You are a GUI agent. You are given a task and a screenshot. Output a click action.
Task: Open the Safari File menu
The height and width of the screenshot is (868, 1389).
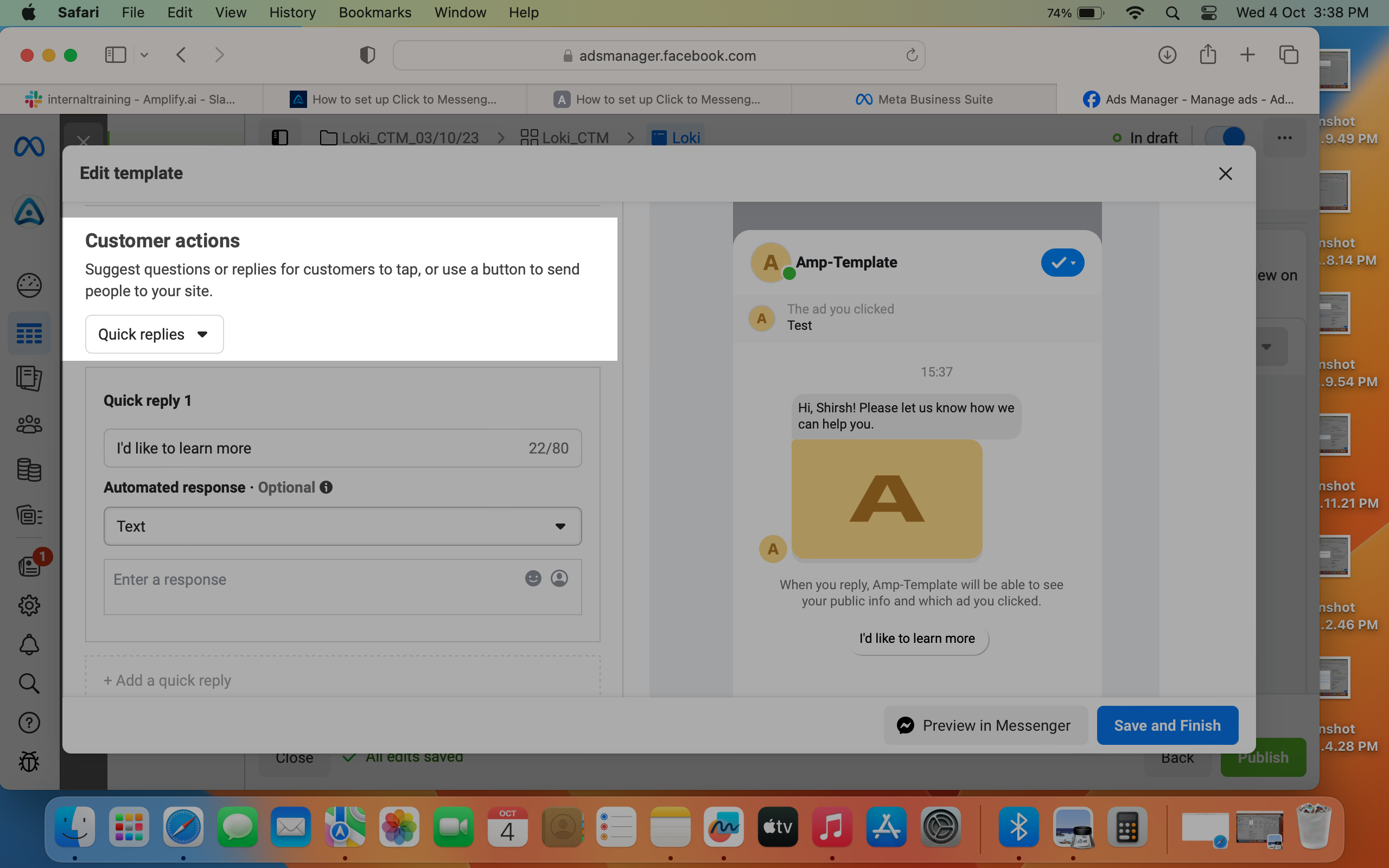[x=132, y=12]
